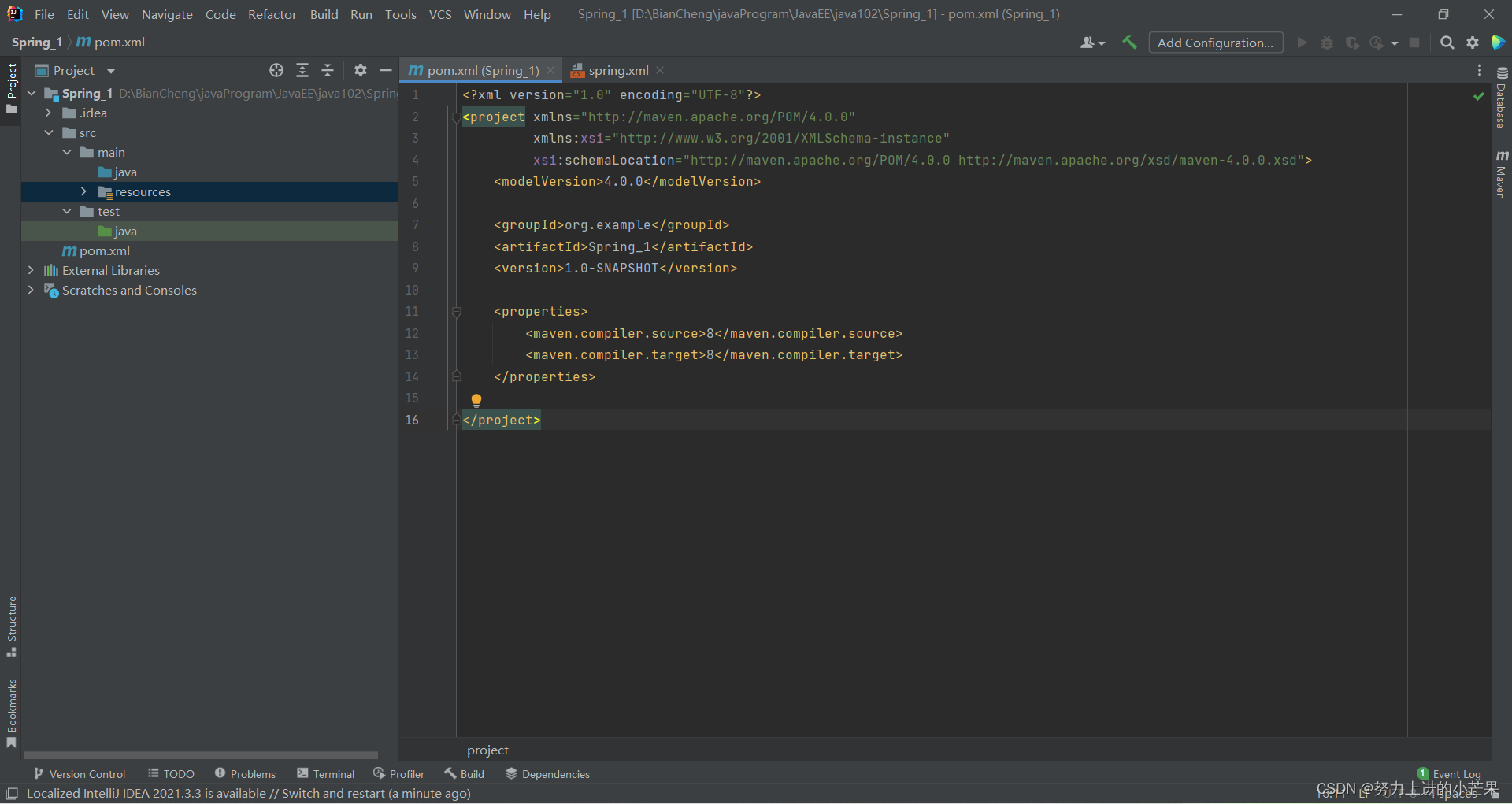The width and height of the screenshot is (1512, 804).
Task: Click Expand All icon in Project panel
Action: click(x=302, y=70)
